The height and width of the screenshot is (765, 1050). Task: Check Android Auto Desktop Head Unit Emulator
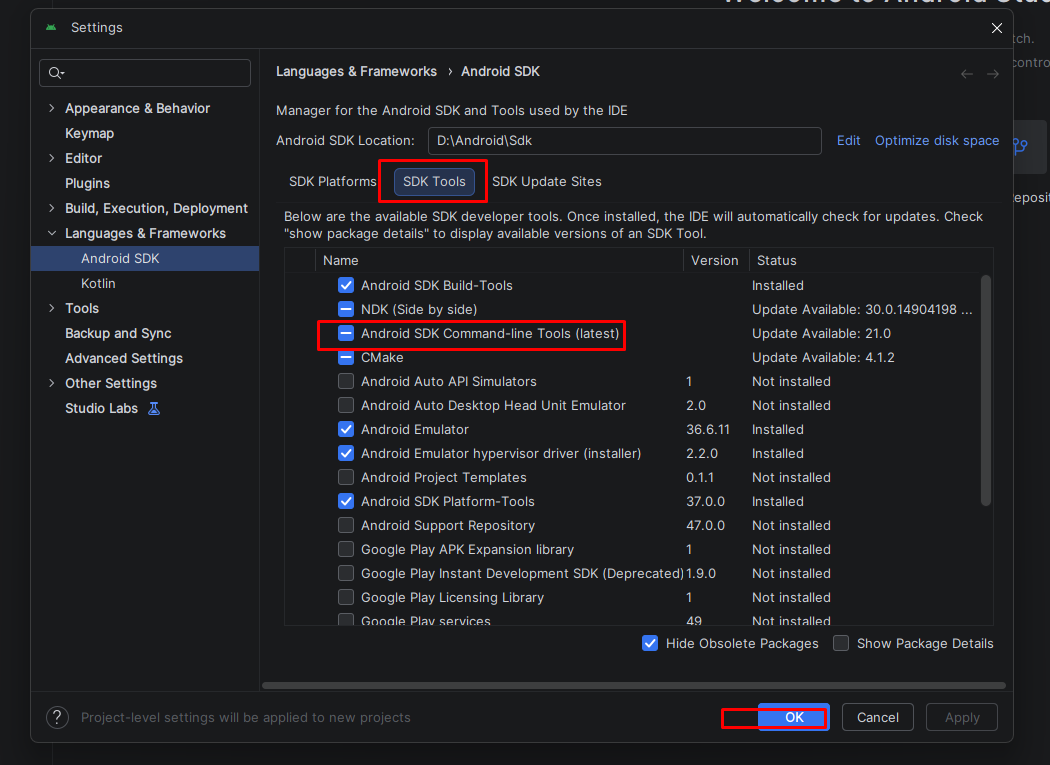pyautogui.click(x=346, y=405)
